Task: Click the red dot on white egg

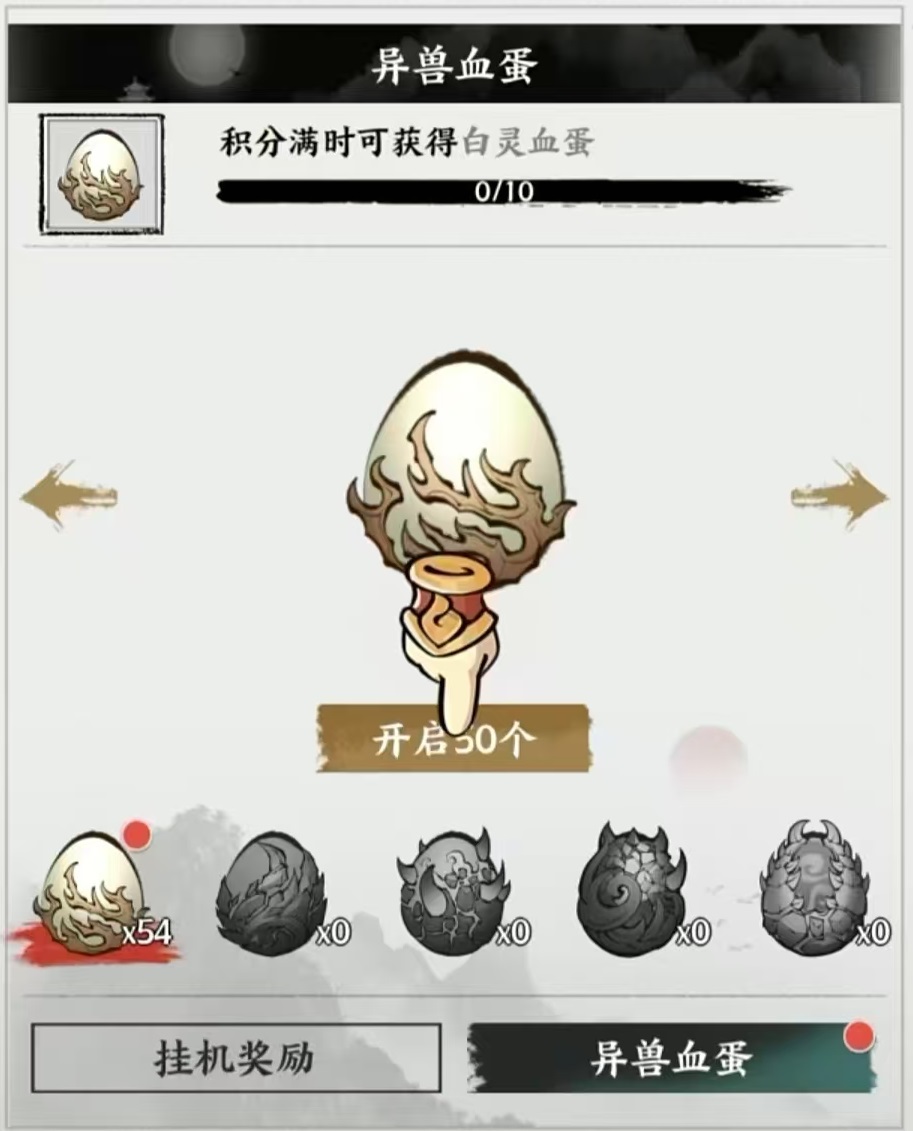Action: [137, 835]
